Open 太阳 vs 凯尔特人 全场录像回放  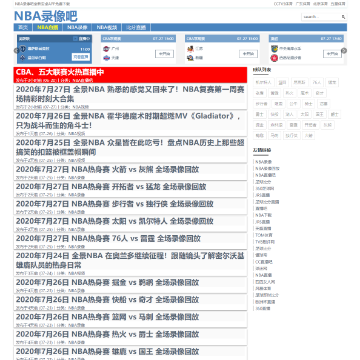[x=115, y=221]
